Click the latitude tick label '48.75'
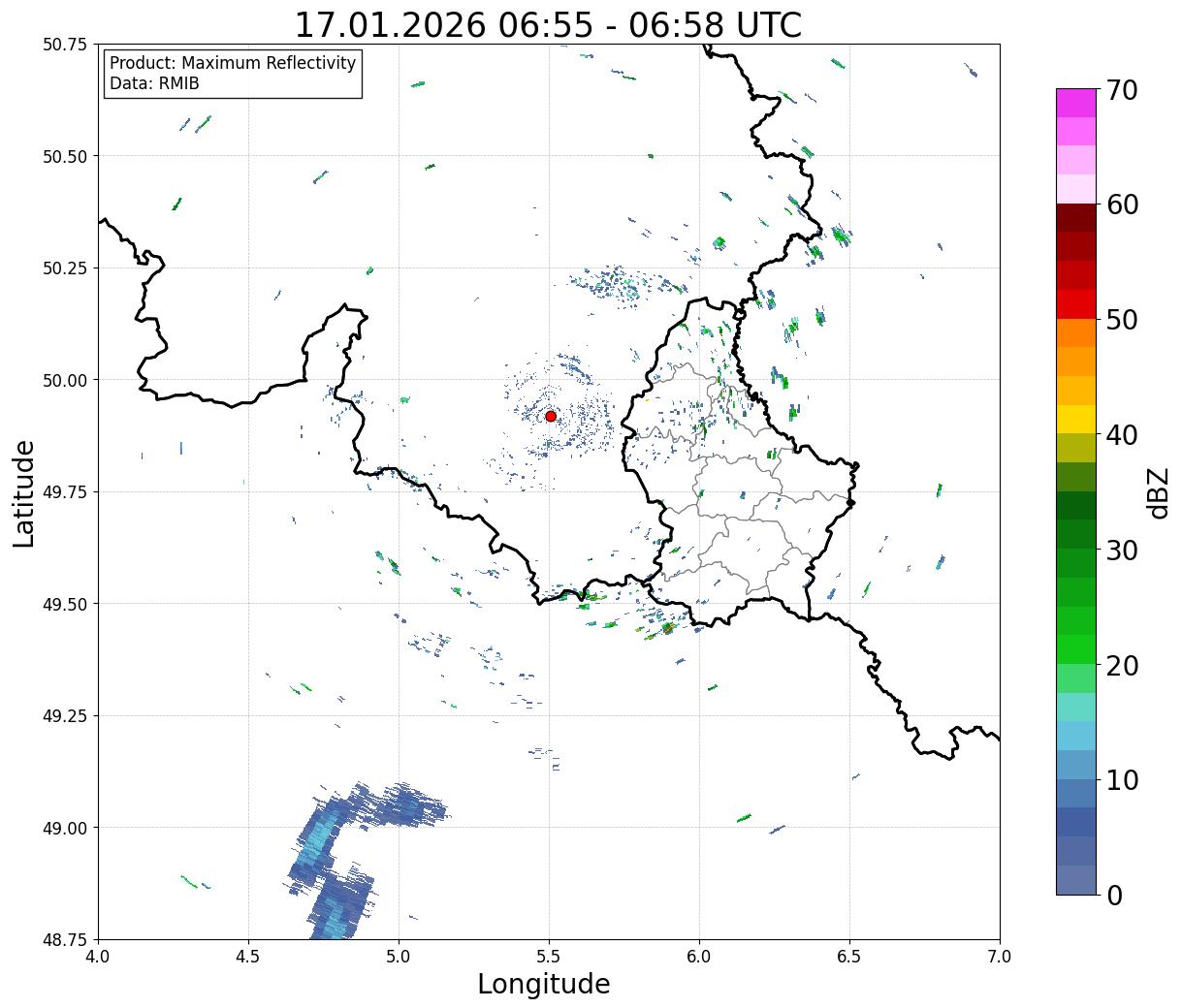1182x1008 pixels. tap(64, 939)
